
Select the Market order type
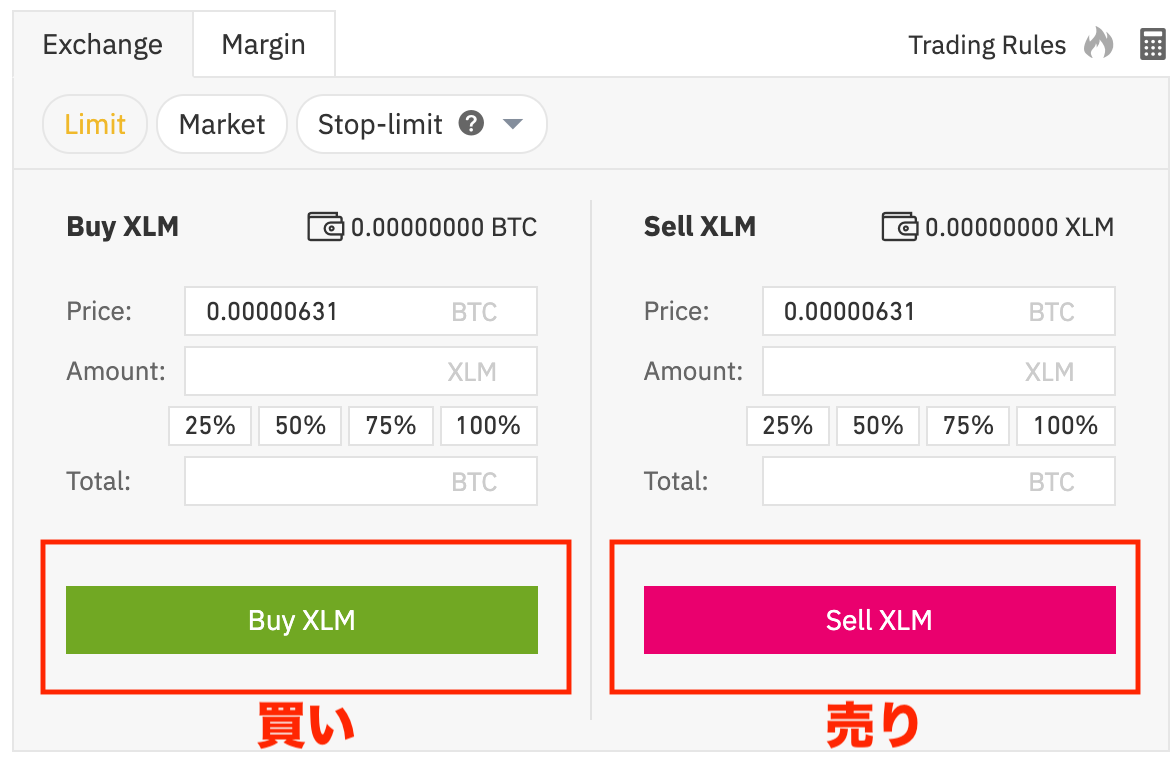pyautogui.click(x=221, y=124)
